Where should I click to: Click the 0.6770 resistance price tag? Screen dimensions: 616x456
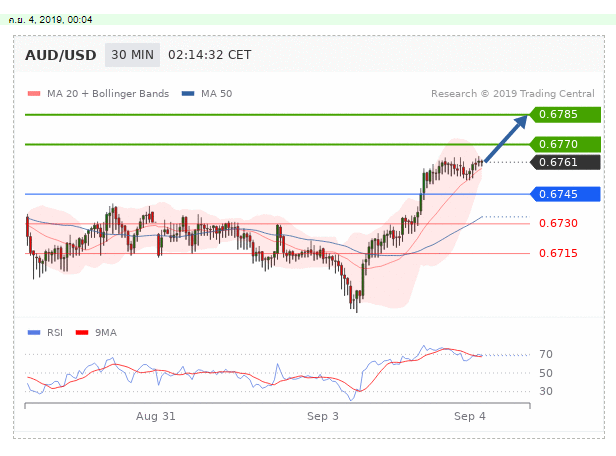click(x=565, y=144)
